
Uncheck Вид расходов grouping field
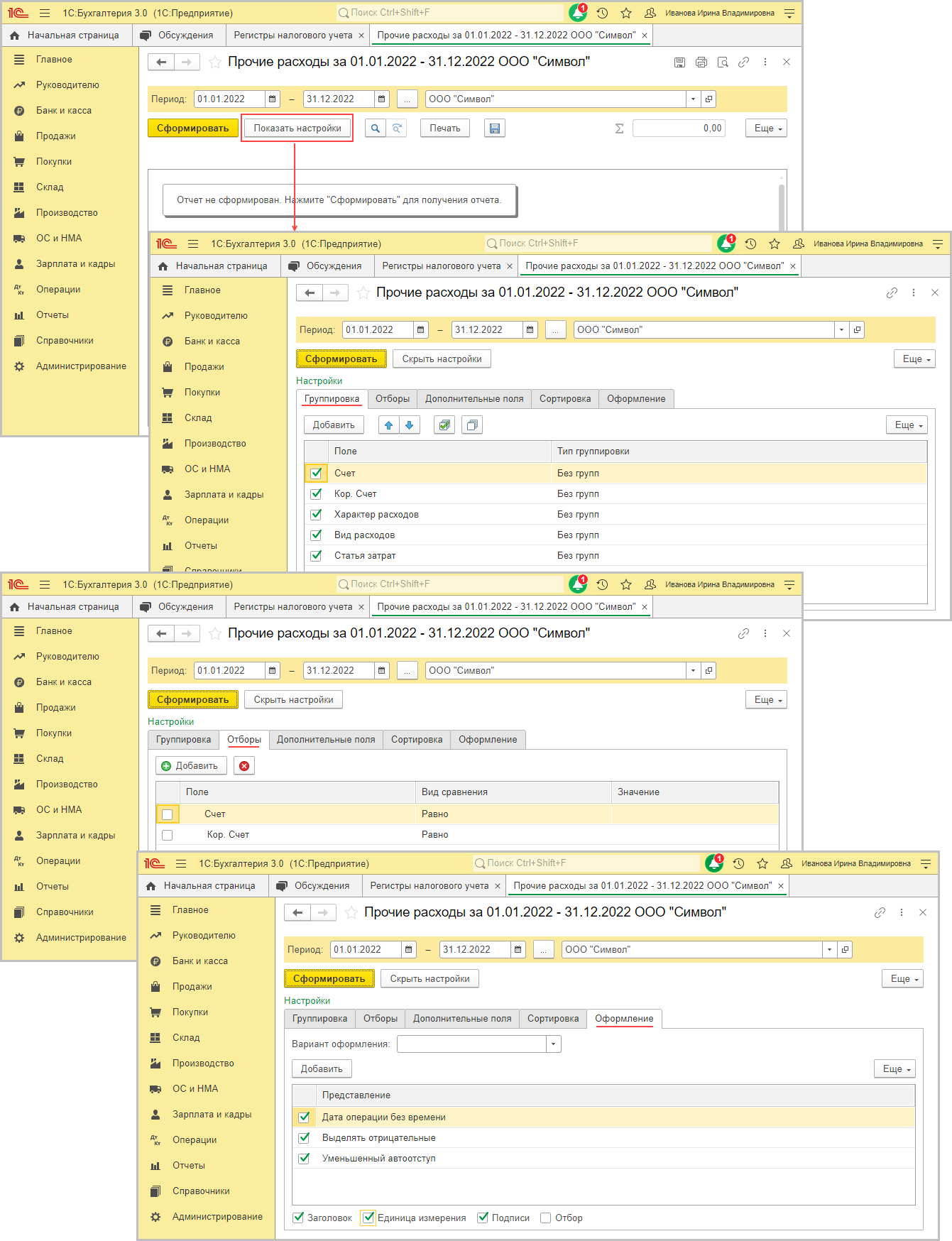(317, 535)
